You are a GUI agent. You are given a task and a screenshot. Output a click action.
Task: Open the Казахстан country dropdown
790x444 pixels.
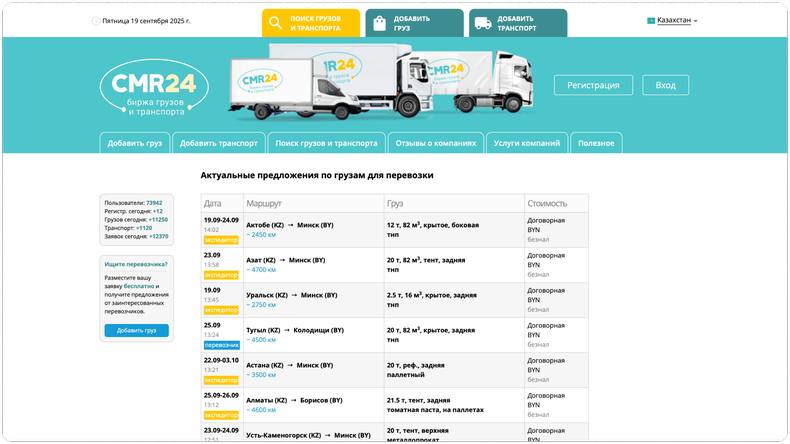[x=677, y=20]
